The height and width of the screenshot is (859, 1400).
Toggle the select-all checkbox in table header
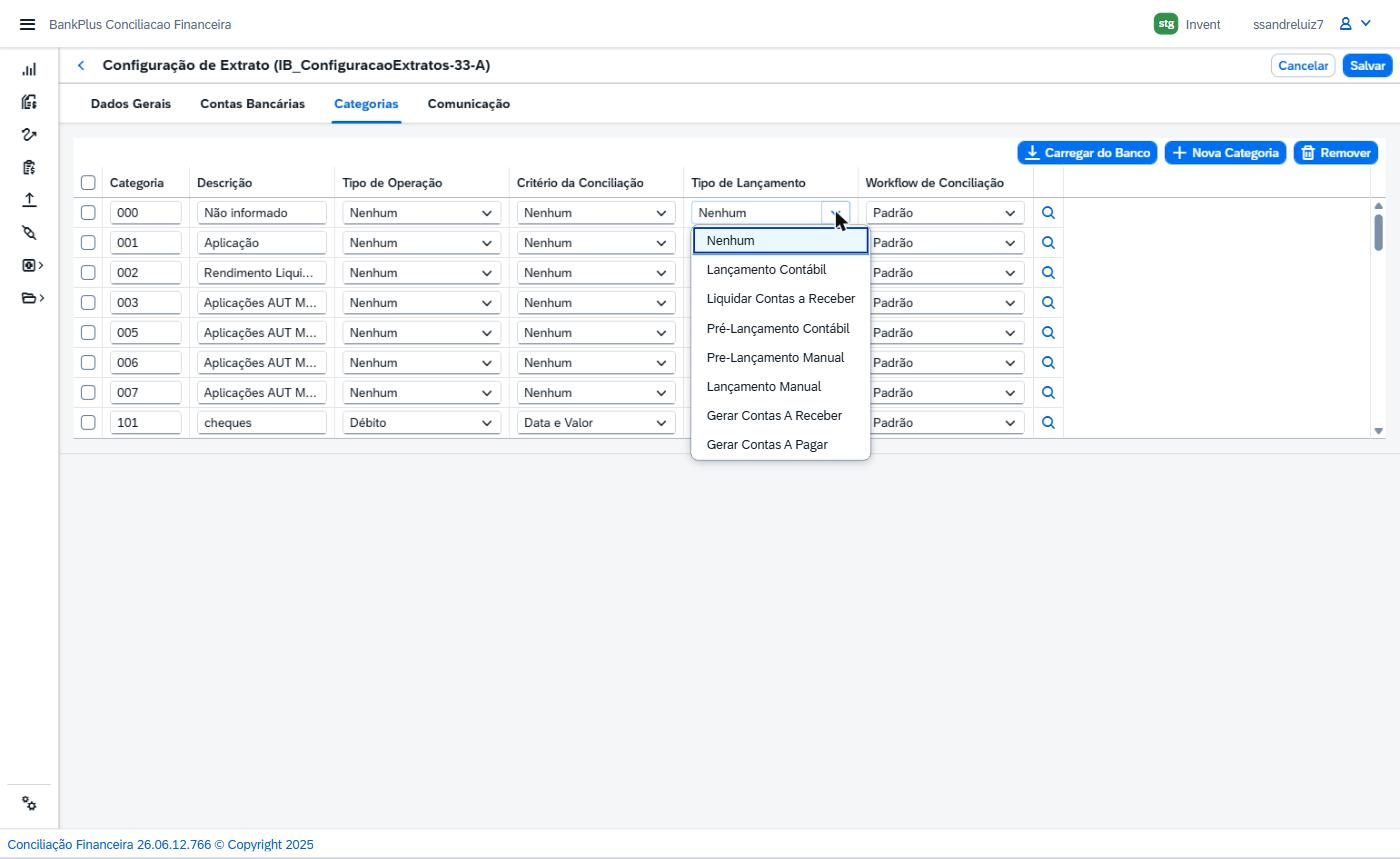coord(88,182)
